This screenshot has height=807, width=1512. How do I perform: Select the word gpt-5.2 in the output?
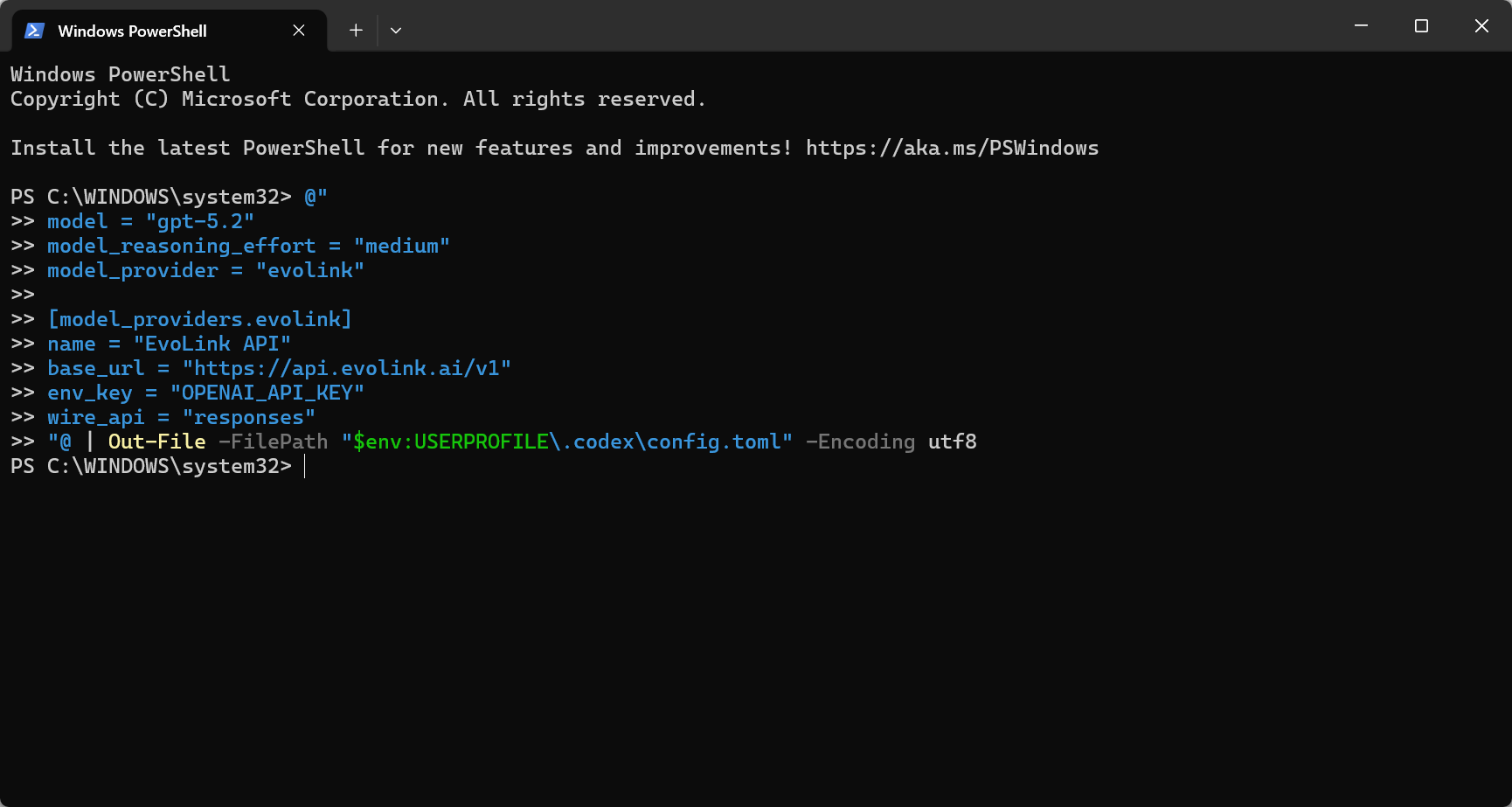click(201, 221)
